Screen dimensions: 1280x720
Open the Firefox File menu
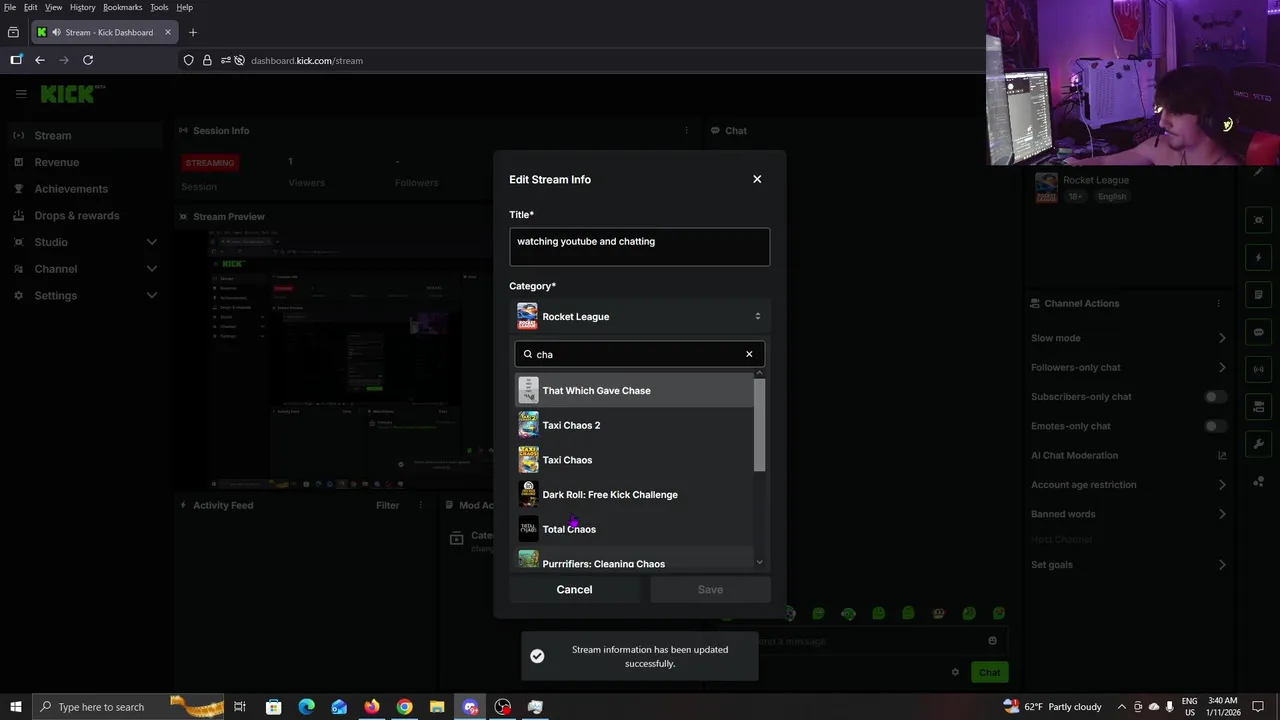[10, 7]
